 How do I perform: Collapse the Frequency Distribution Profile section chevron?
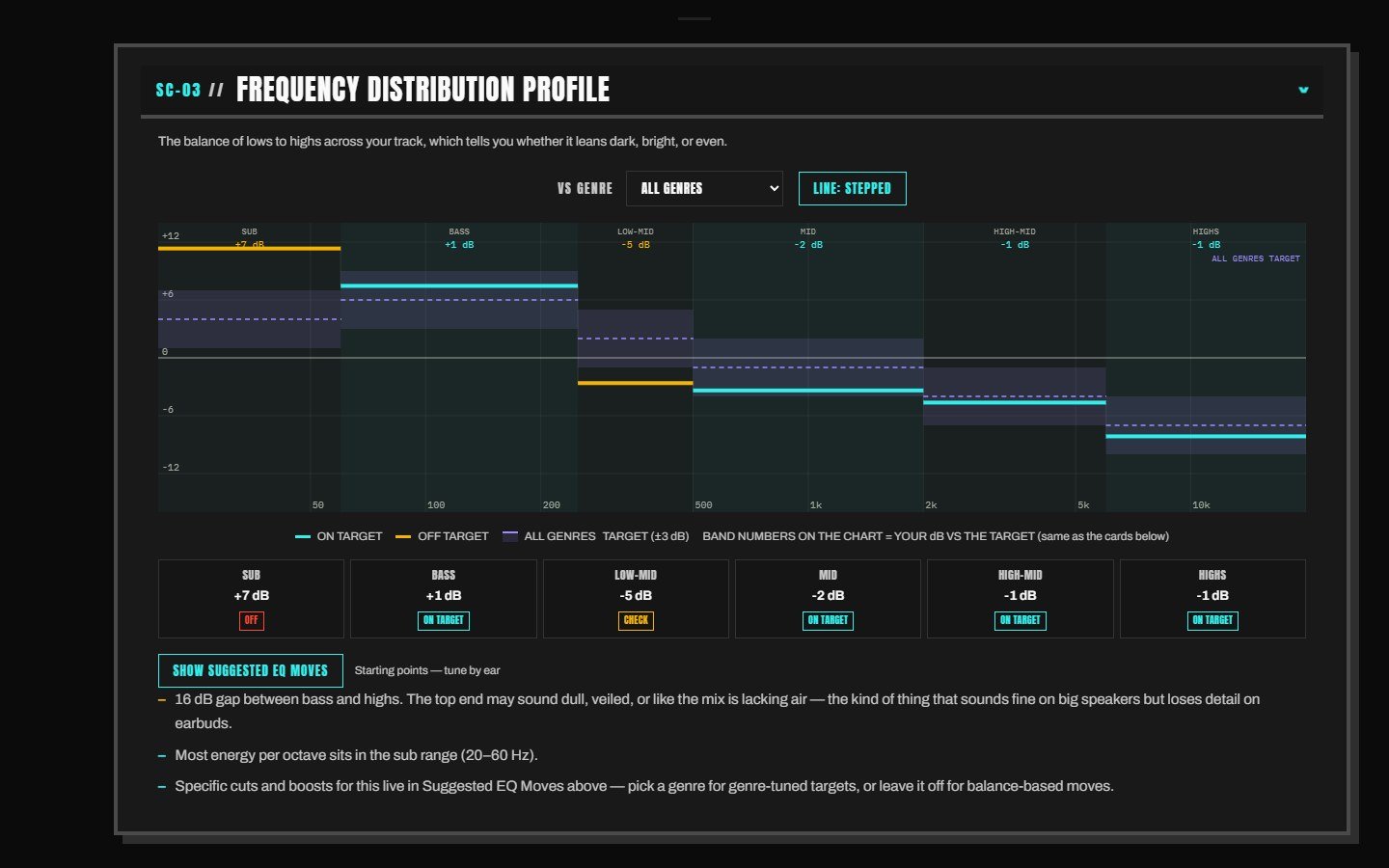click(1303, 90)
